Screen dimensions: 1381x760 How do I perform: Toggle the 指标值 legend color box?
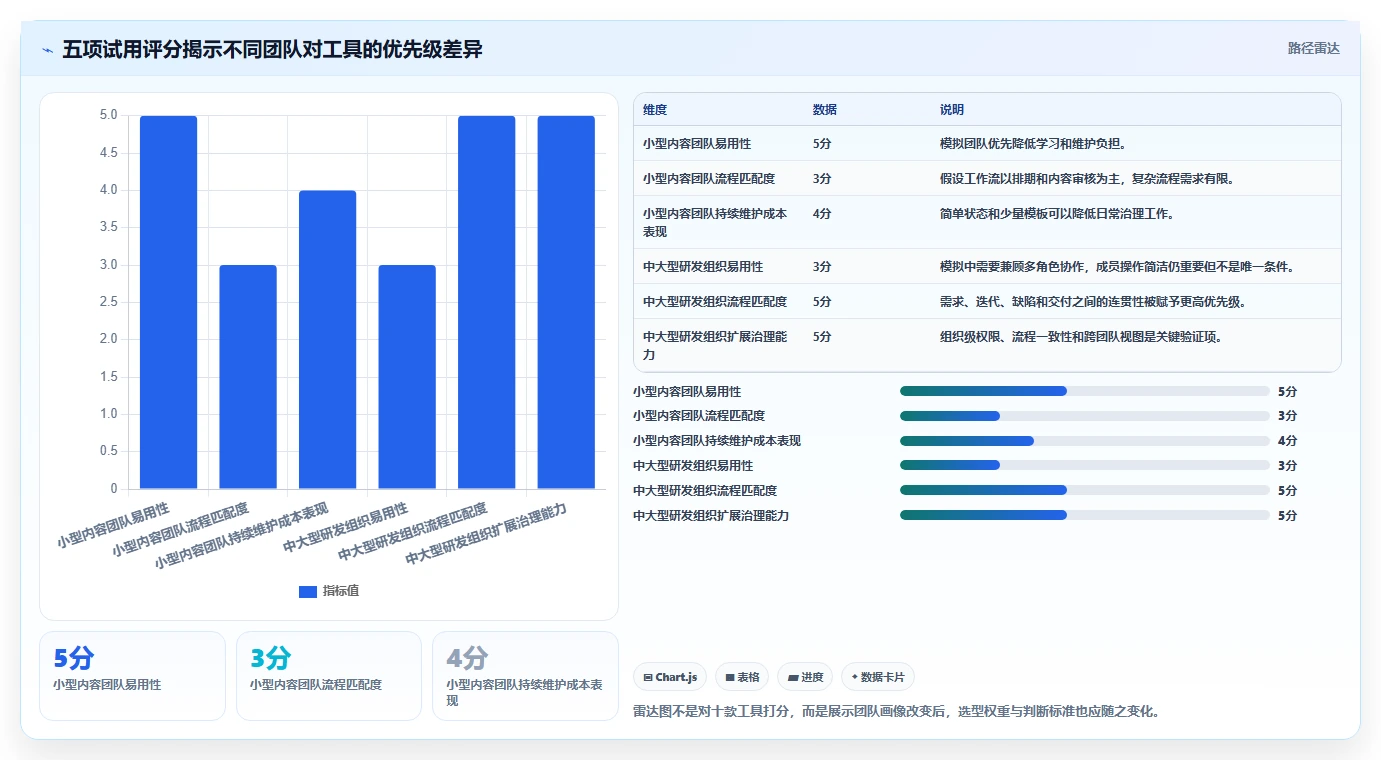[x=308, y=591]
